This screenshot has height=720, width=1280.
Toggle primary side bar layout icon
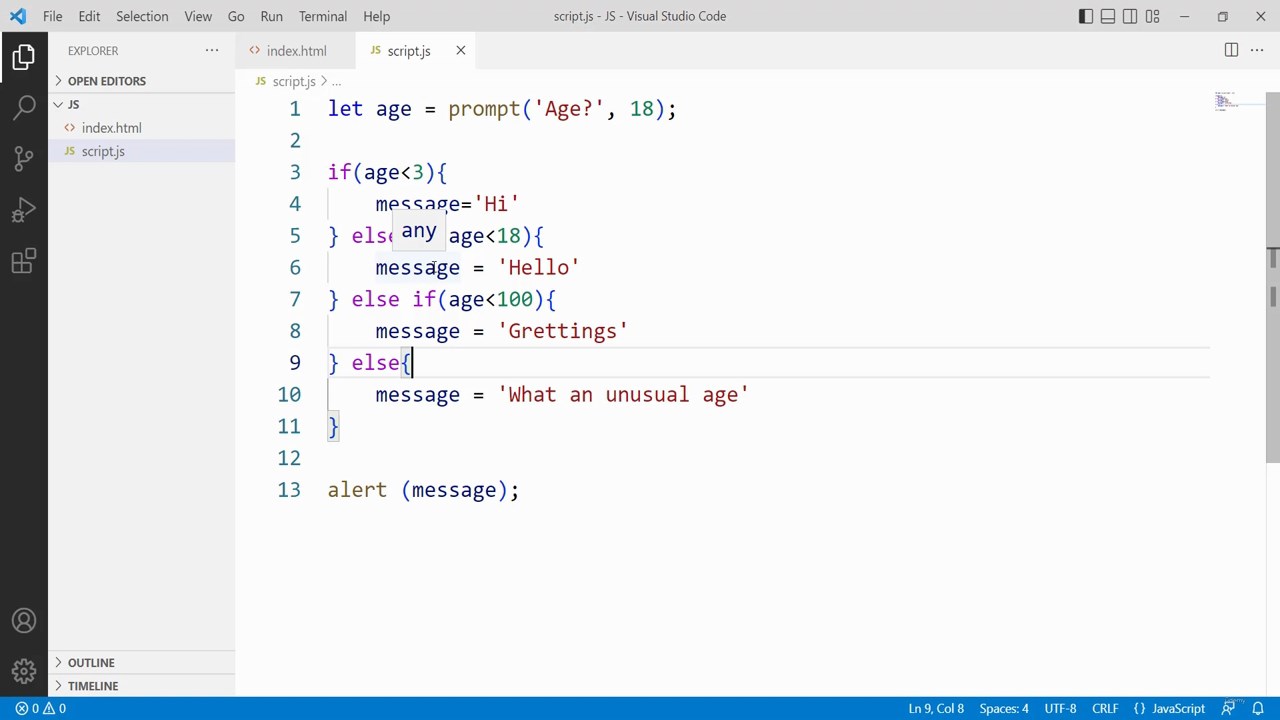point(1086,16)
